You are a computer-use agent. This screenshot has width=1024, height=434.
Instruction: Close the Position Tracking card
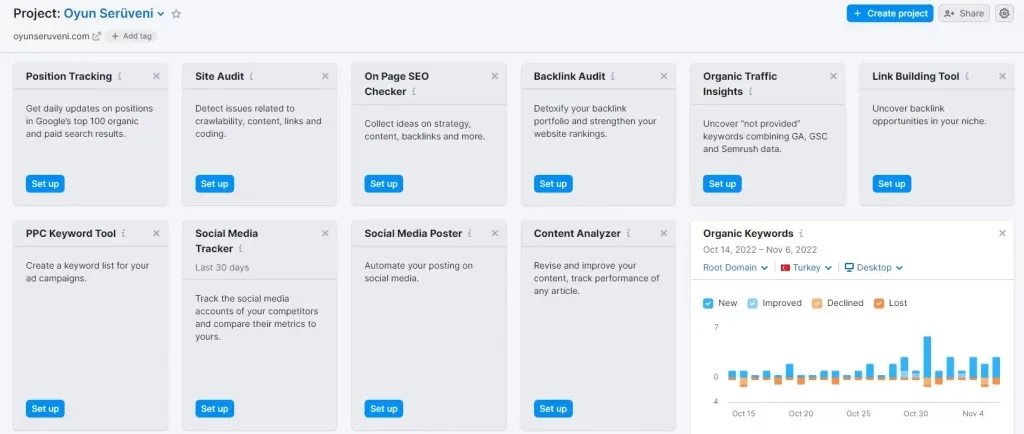[x=156, y=76]
